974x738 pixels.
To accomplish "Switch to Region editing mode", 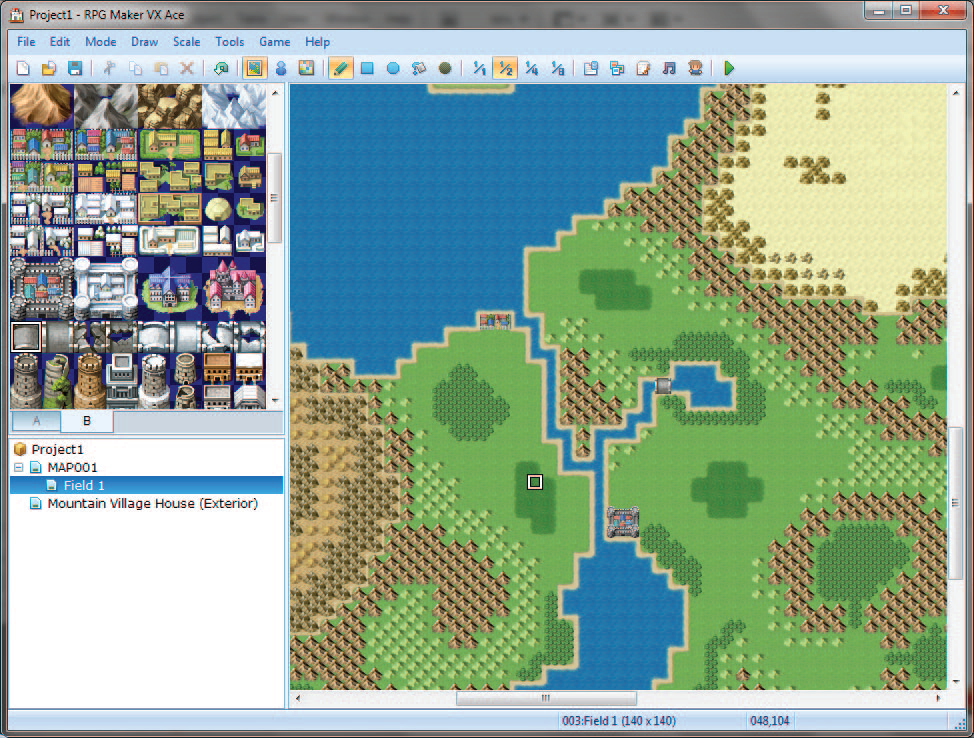I will coord(306,68).
